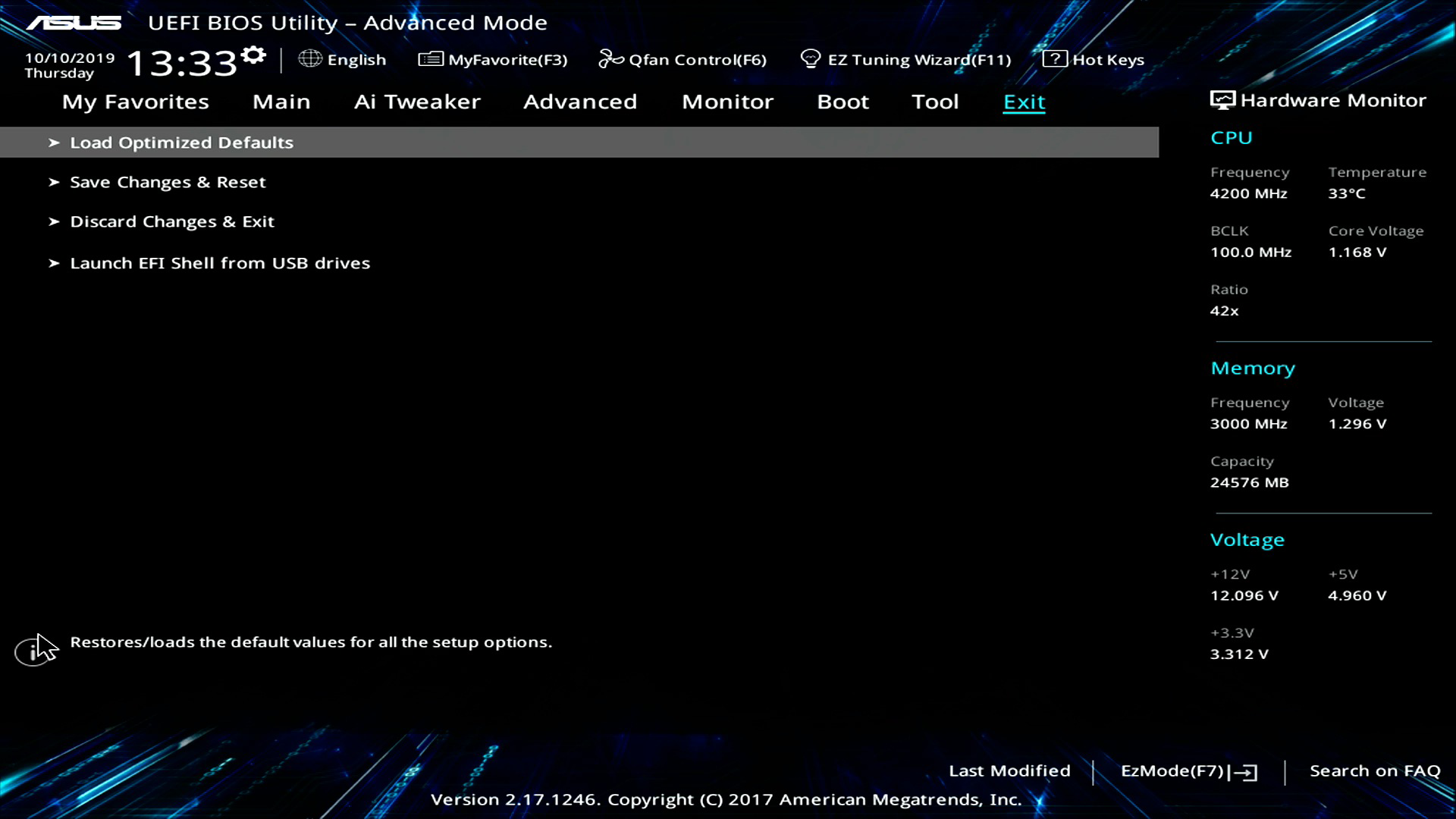
Task: Click Save Changes & Reset
Action: pyautogui.click(x=168, y=182)
